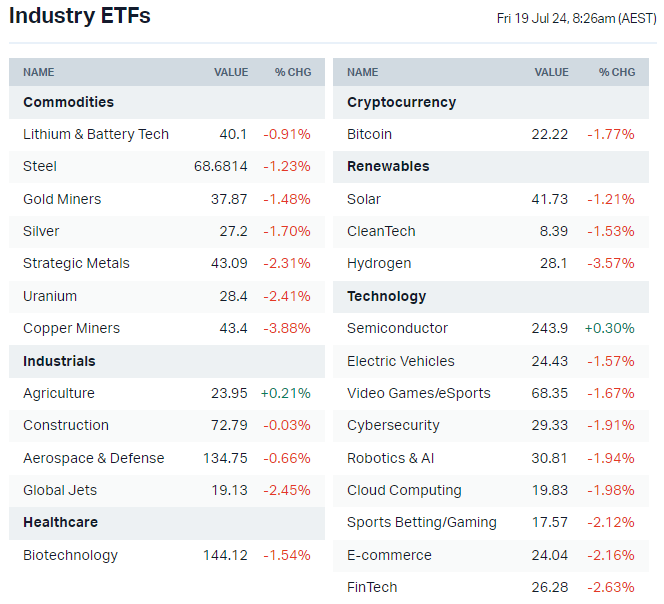Image resolution: width=664 pixels, height=604 pixels.
Task: Open the Solar ETF row
Action: point(364,199)
